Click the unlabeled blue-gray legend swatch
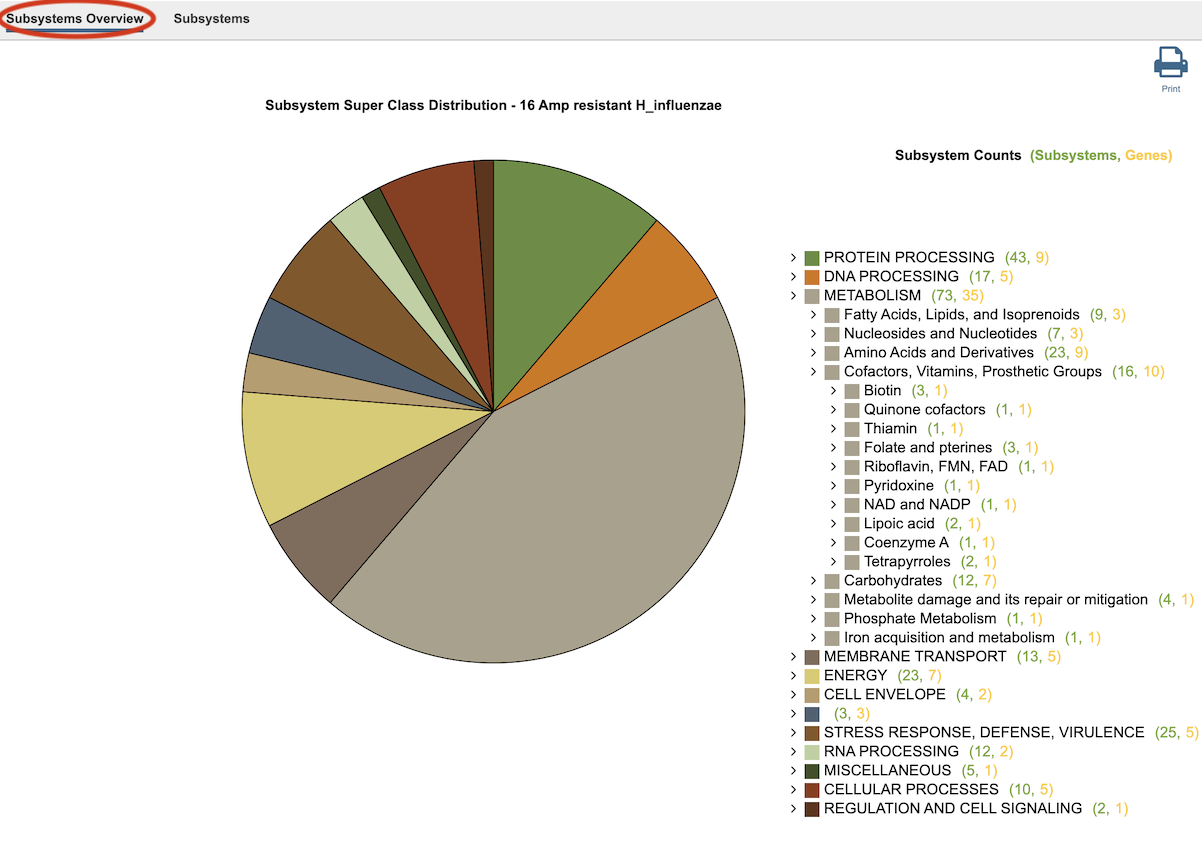 [812, 714]
